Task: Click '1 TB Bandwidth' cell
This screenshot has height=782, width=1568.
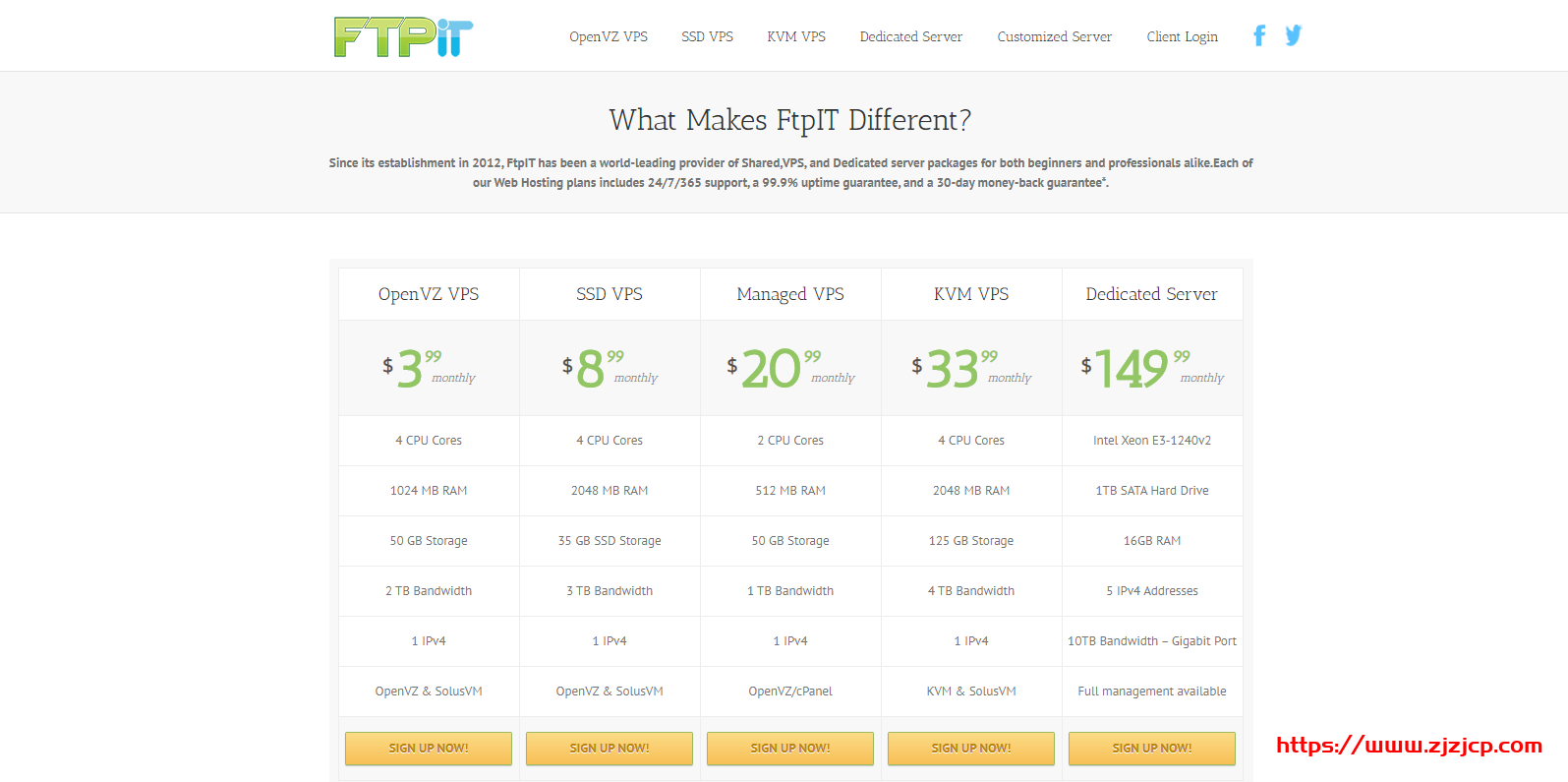Action: tap(790, 591)
